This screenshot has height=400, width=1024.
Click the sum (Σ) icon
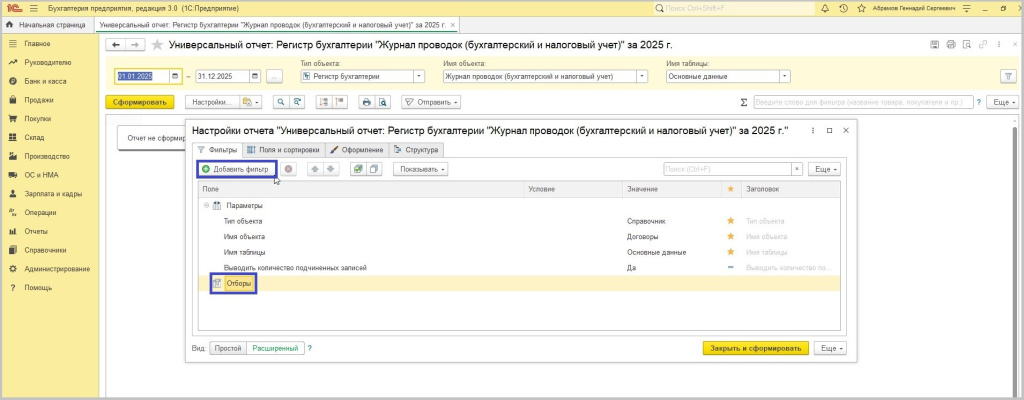coord(743,102)
